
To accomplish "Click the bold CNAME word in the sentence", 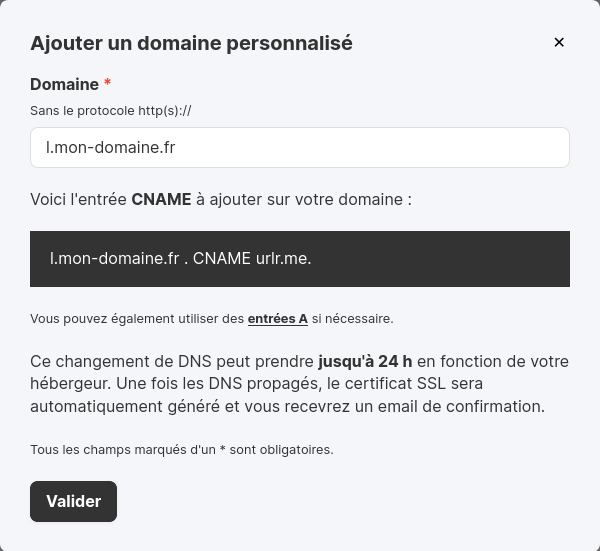I will [x=161, y=199].
